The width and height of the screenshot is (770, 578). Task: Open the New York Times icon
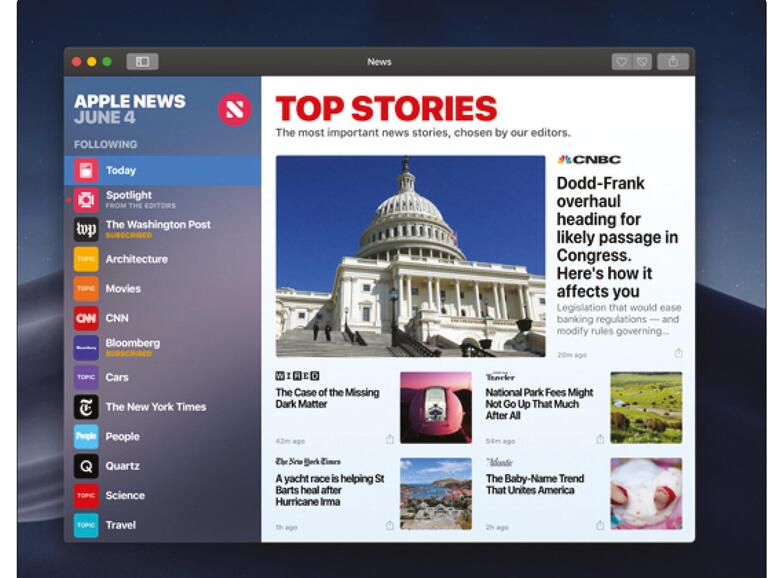click(x=86, y=407)
